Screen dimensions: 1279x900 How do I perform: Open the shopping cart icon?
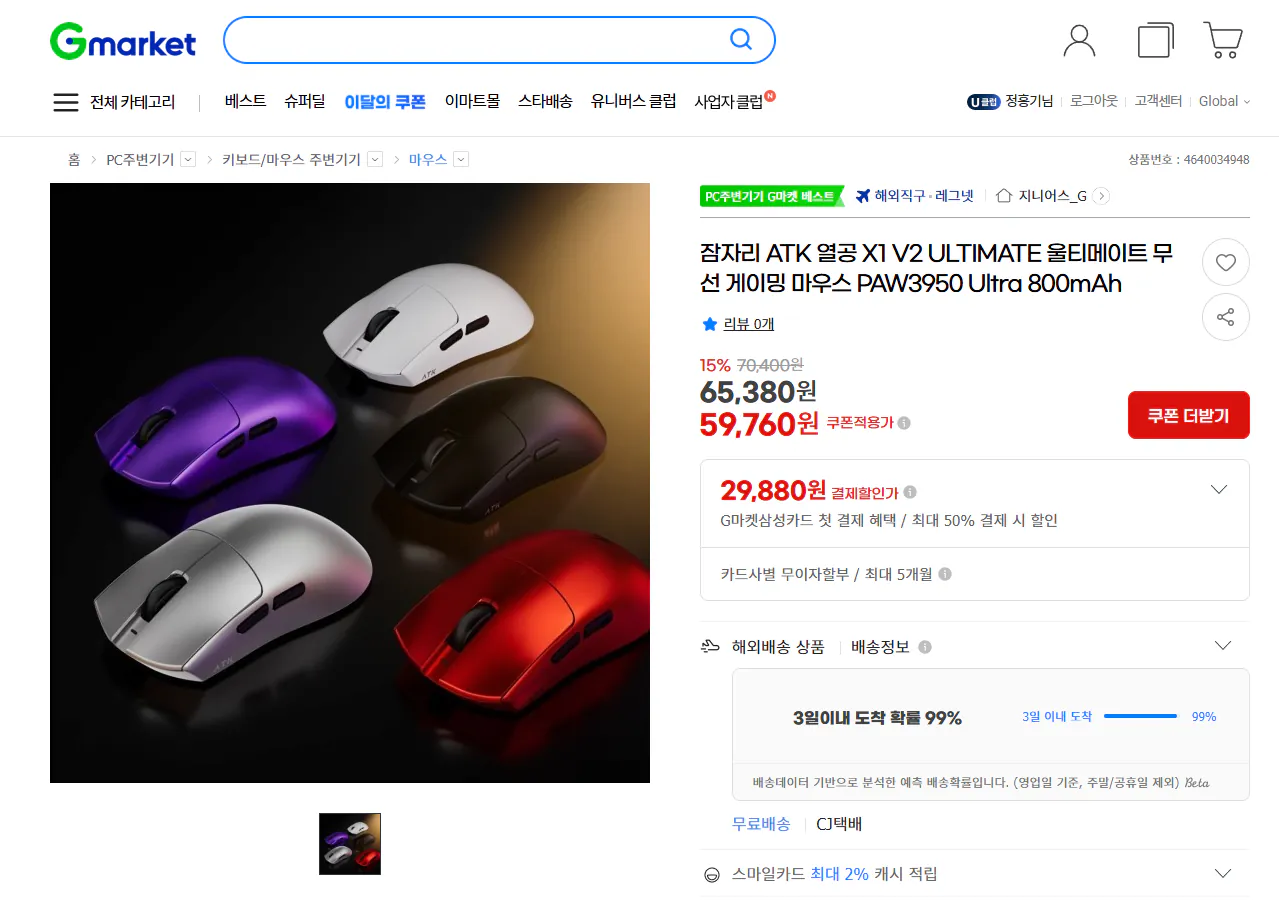(x=1223, y=40)
